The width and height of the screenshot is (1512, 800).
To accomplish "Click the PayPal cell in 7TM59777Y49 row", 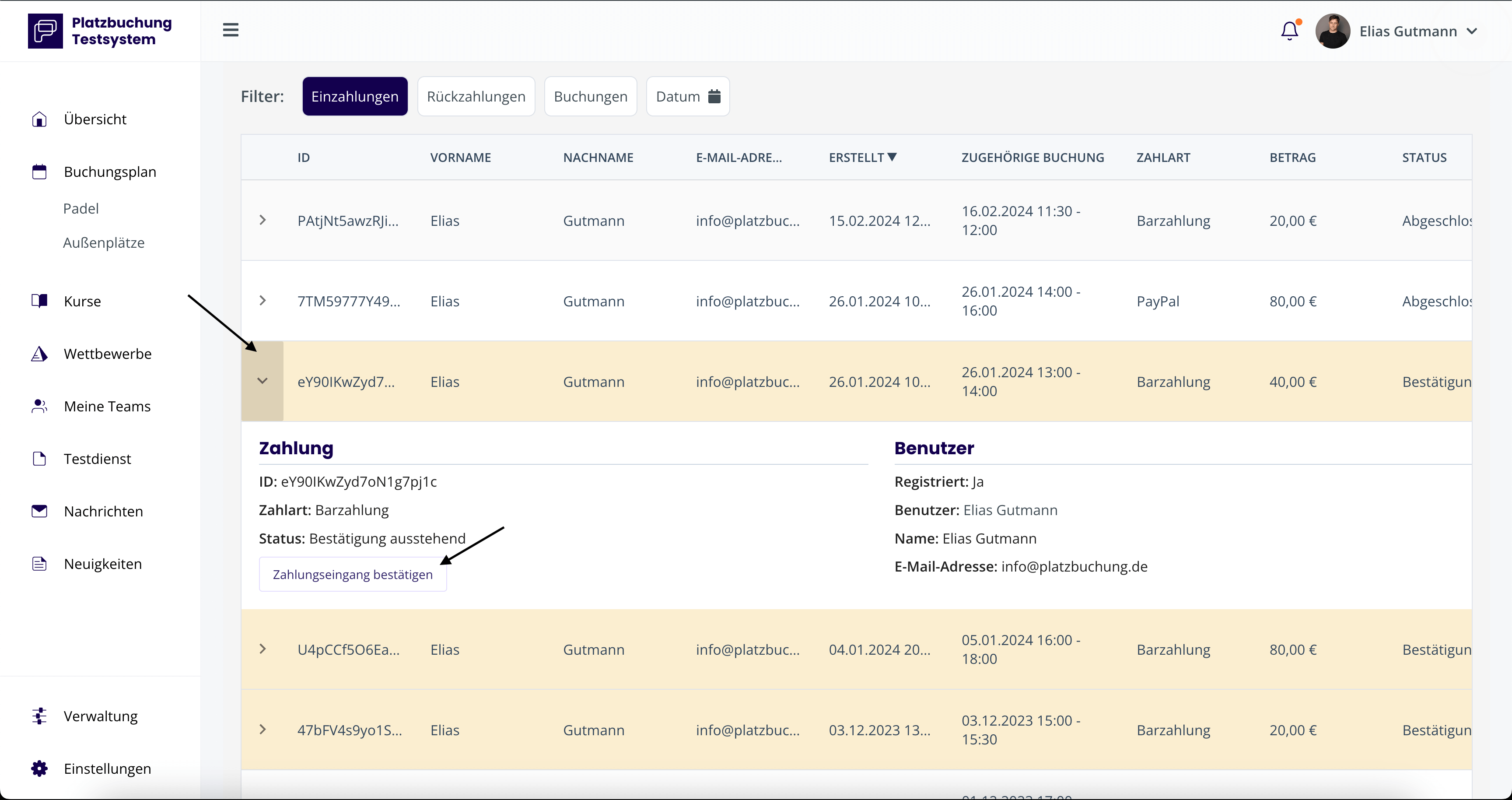I will (x=1158, y=301).
